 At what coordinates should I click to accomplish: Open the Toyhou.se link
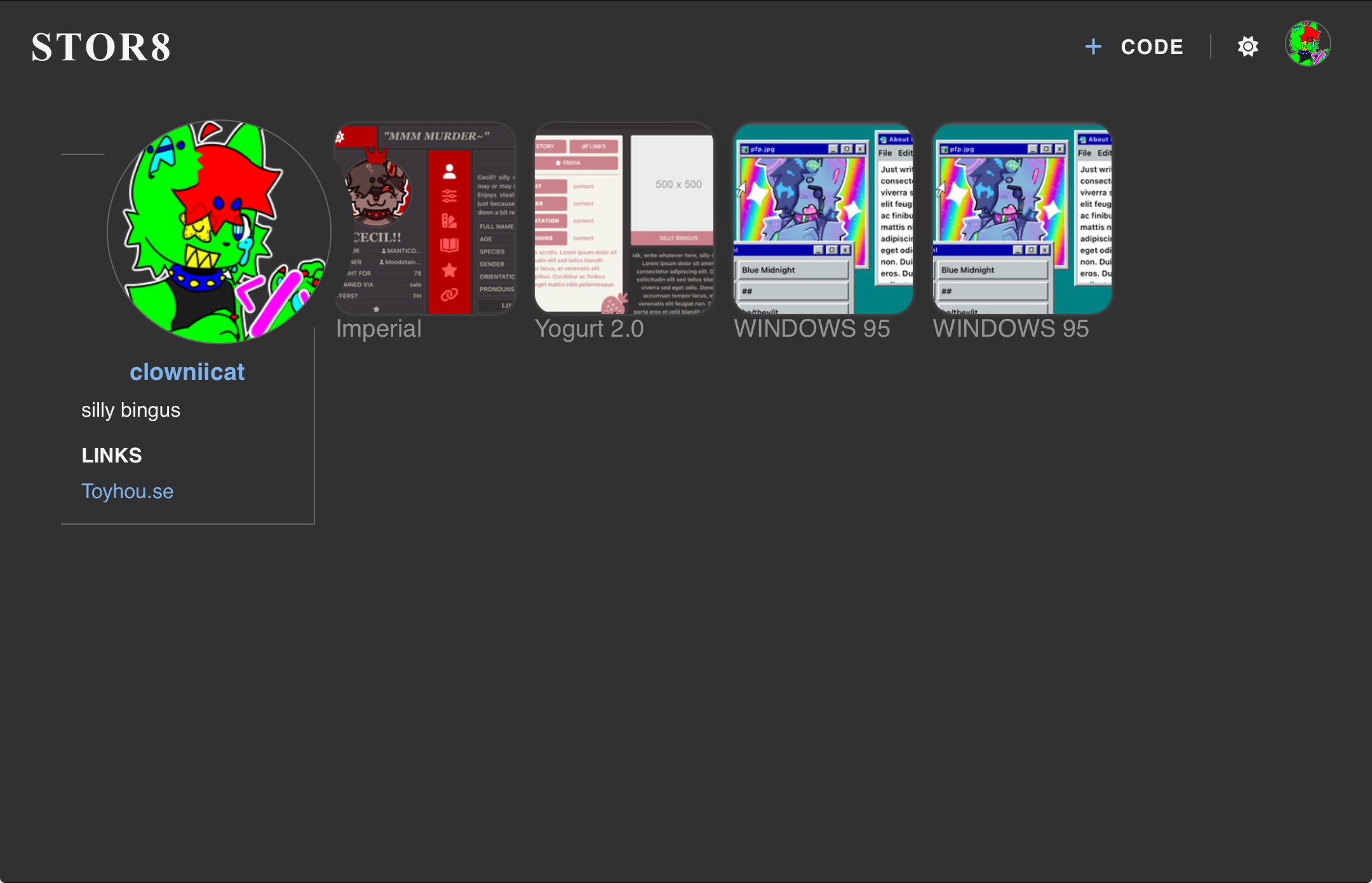coord(127,490)
